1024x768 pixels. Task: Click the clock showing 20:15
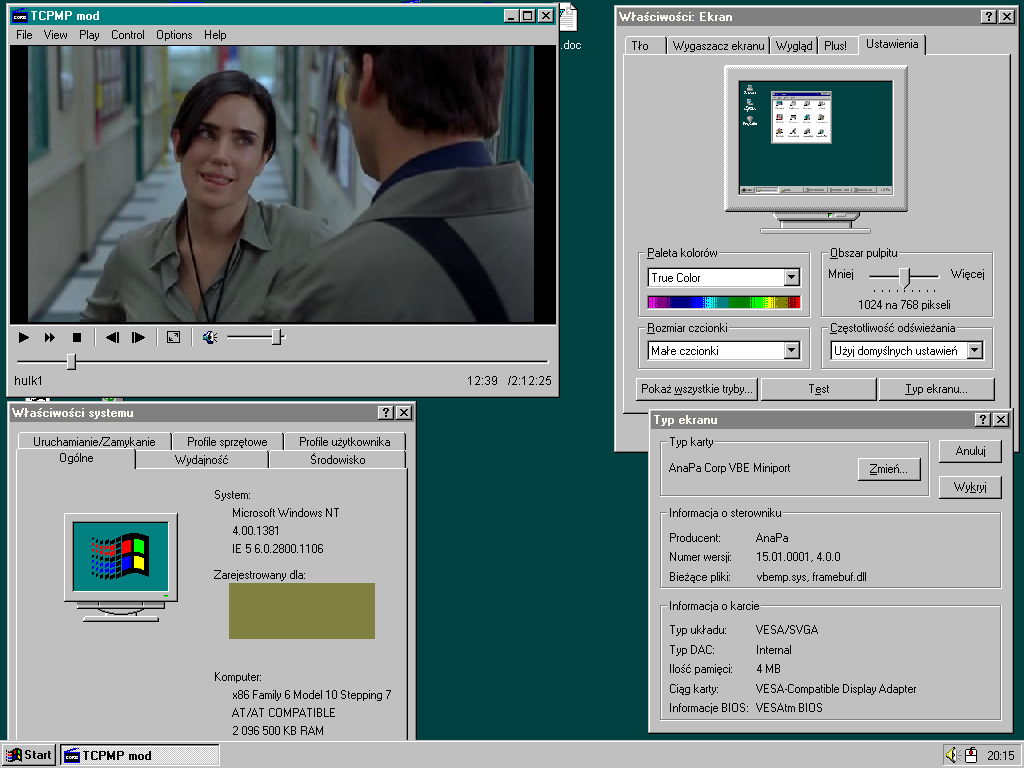[x=1000, y=756]
